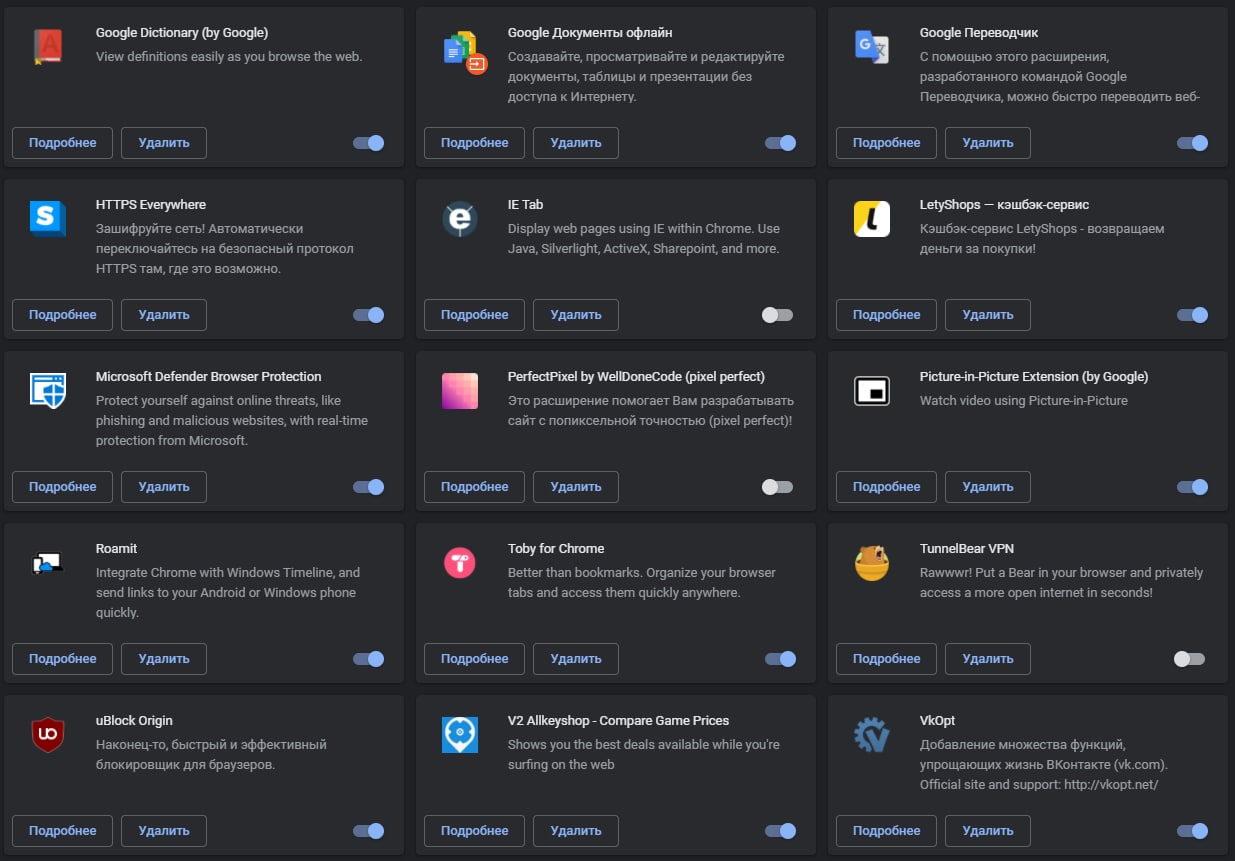Enable the PerfectPixel extension toggle
The width and height of the screenshot is (1235, 861).
tap(777, 487)
